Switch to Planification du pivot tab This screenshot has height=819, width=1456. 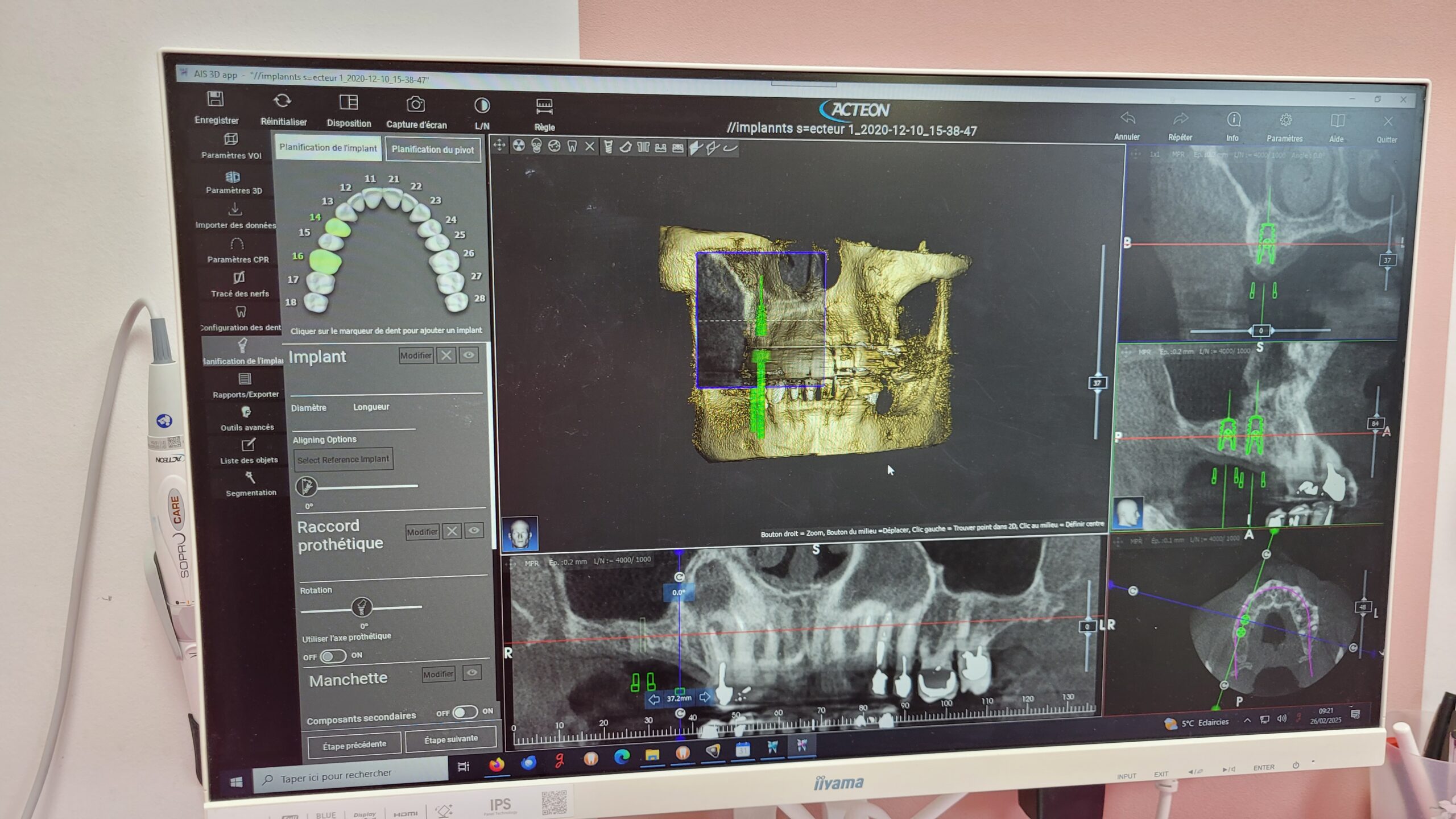click(x=432, y=150)
